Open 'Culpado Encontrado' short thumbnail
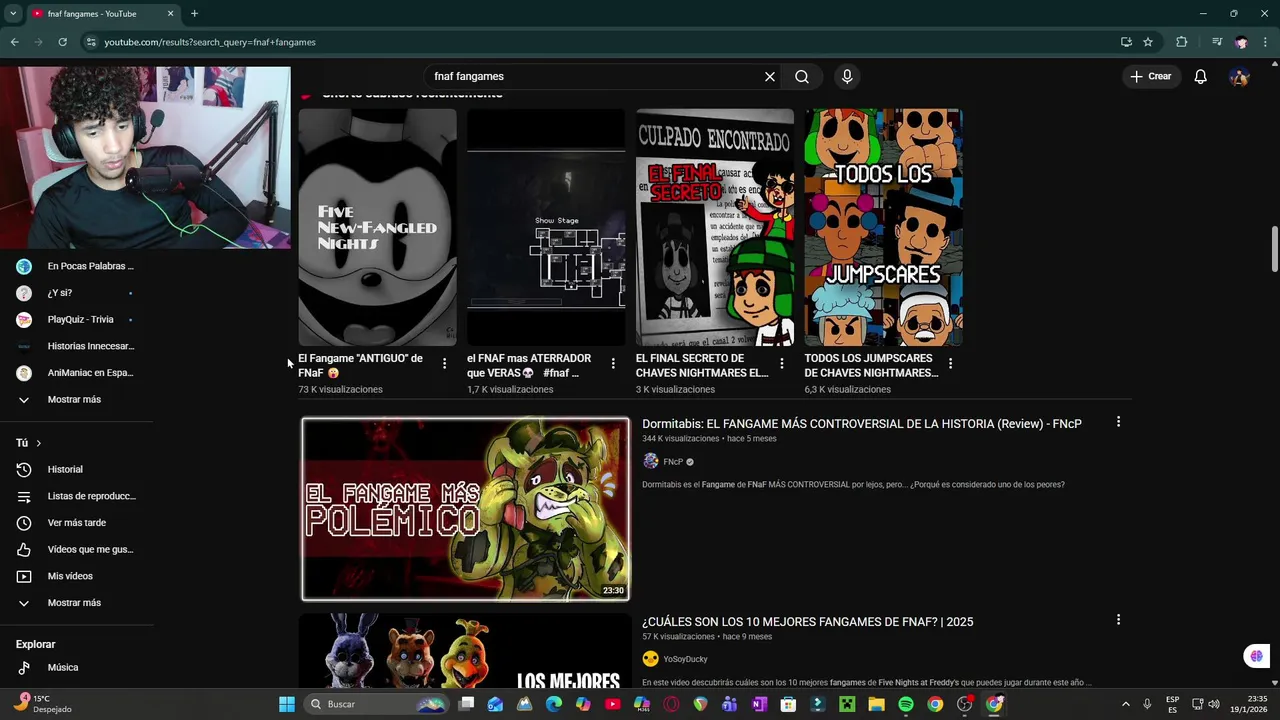This screenshot has height=720, width=1280. pos(715,227)
